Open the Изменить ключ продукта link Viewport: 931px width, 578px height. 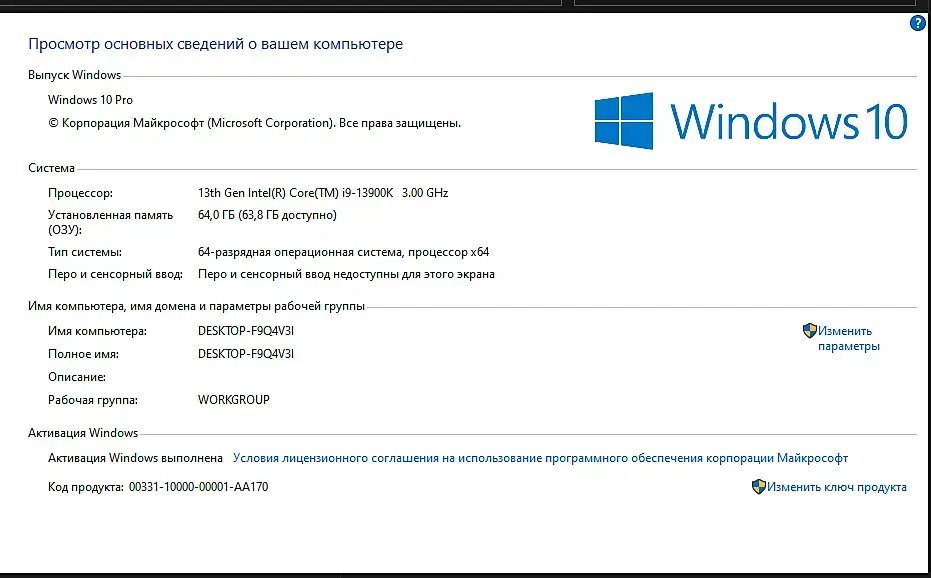(x=837, y=487)
